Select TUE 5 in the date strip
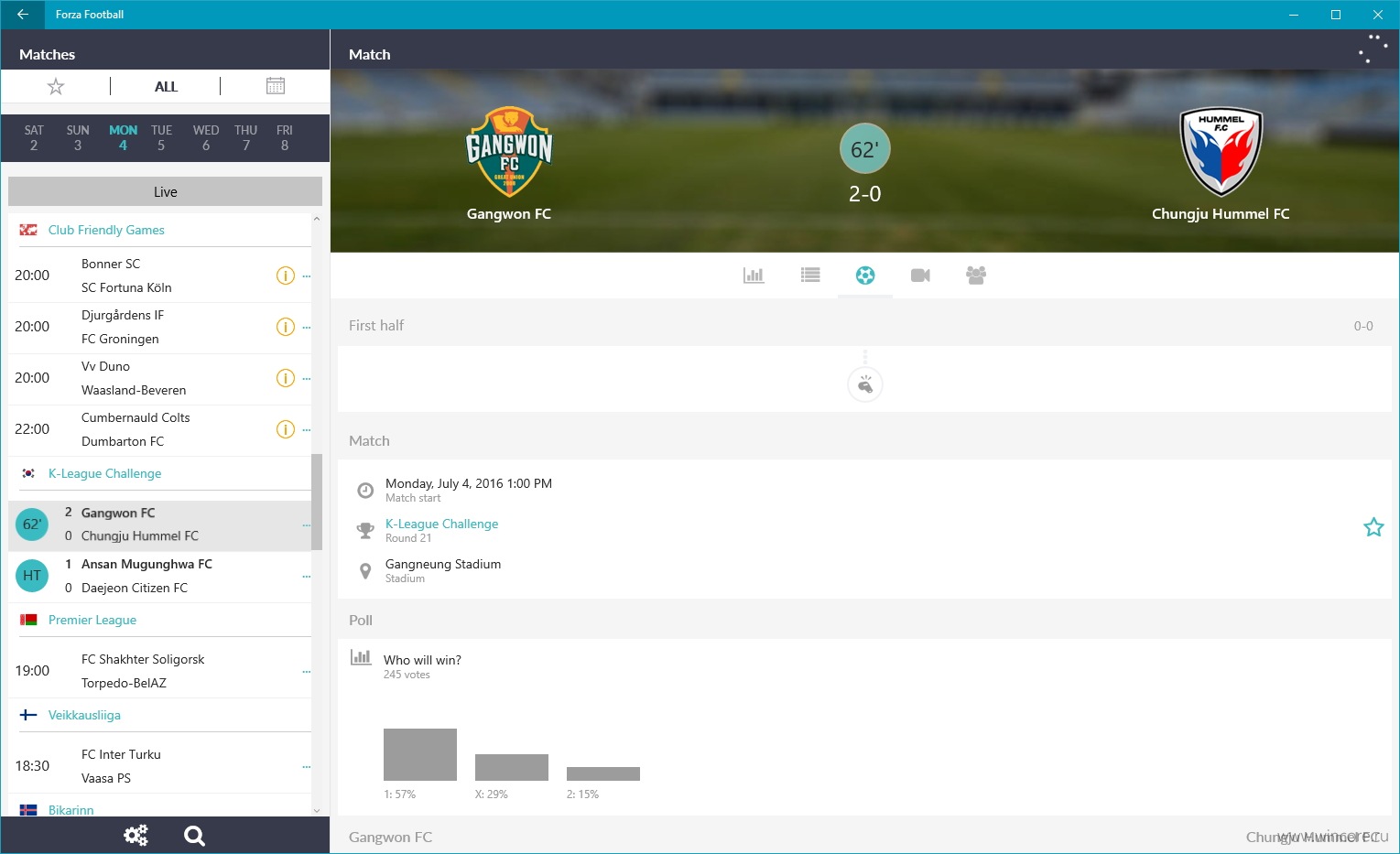This screenshot has height=854, width=1400. pyautogui.click(x=161, y=138)
